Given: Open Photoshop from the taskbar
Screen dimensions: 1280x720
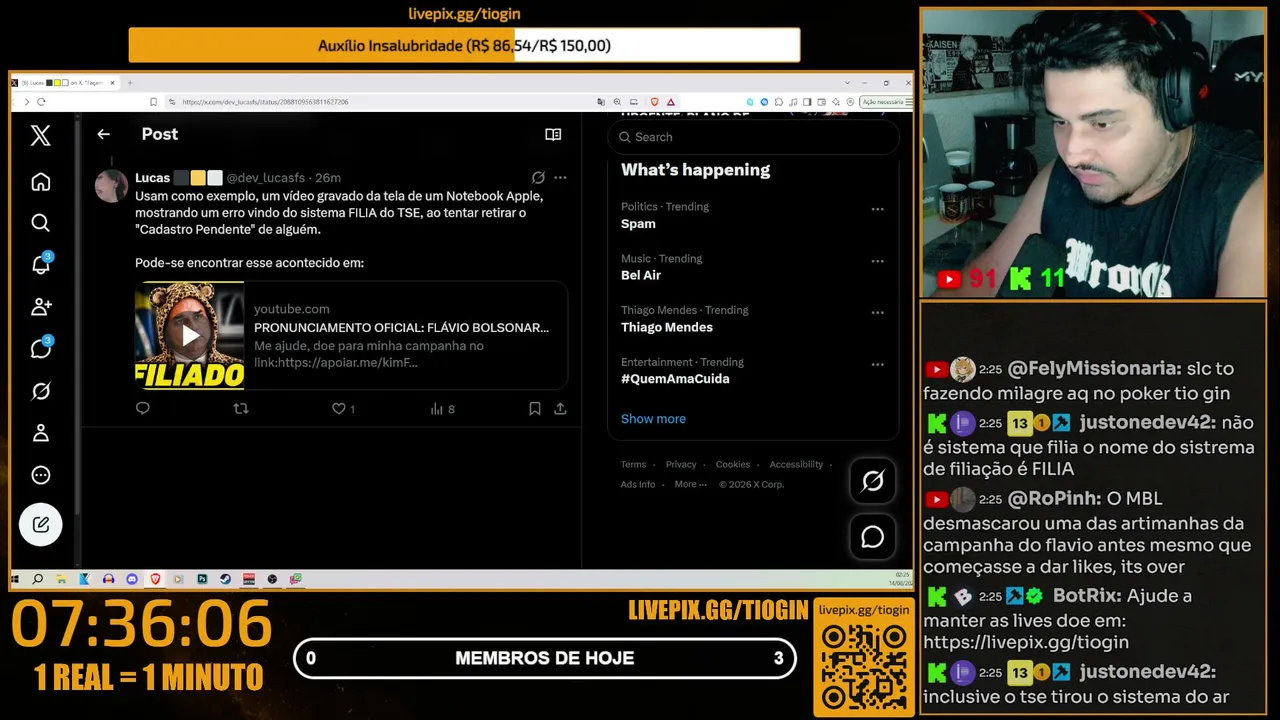Looking at the screenshot, I should click(x=202, y=579).
